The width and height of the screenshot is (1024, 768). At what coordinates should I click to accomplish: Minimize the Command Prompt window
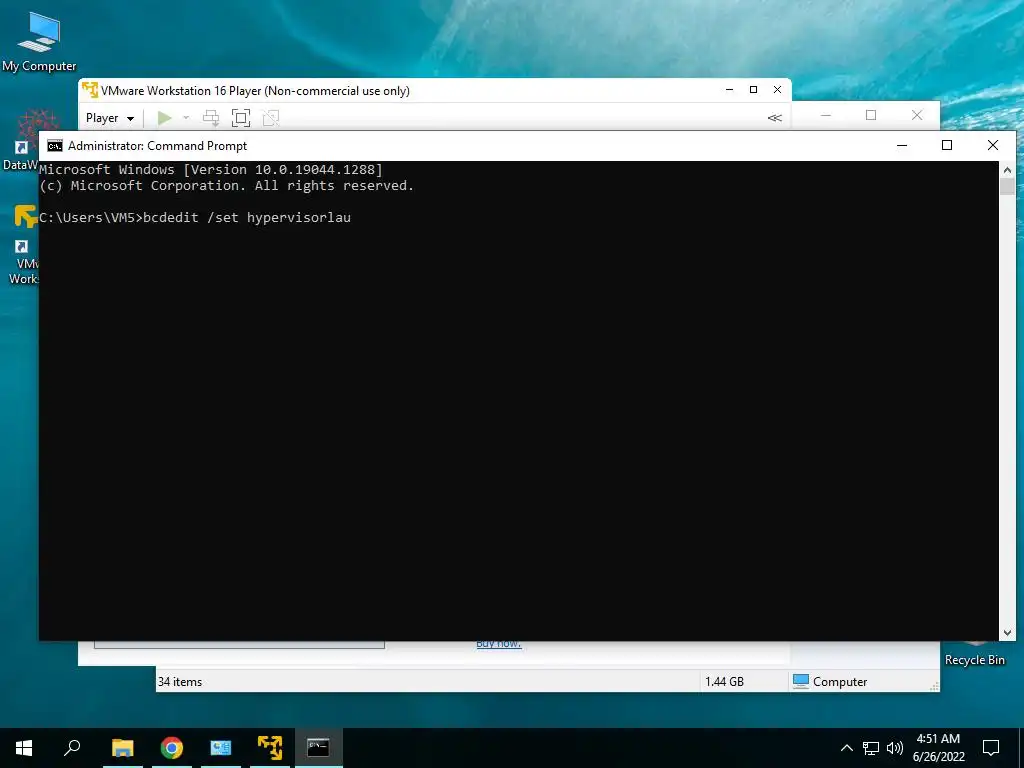[902, 146]
